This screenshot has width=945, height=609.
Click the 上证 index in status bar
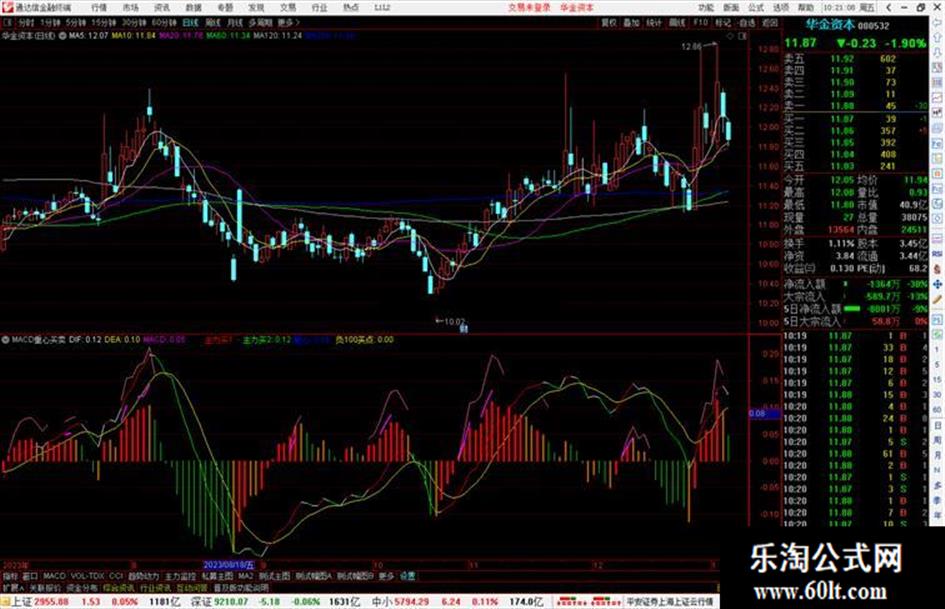click(x=22, y=602)
